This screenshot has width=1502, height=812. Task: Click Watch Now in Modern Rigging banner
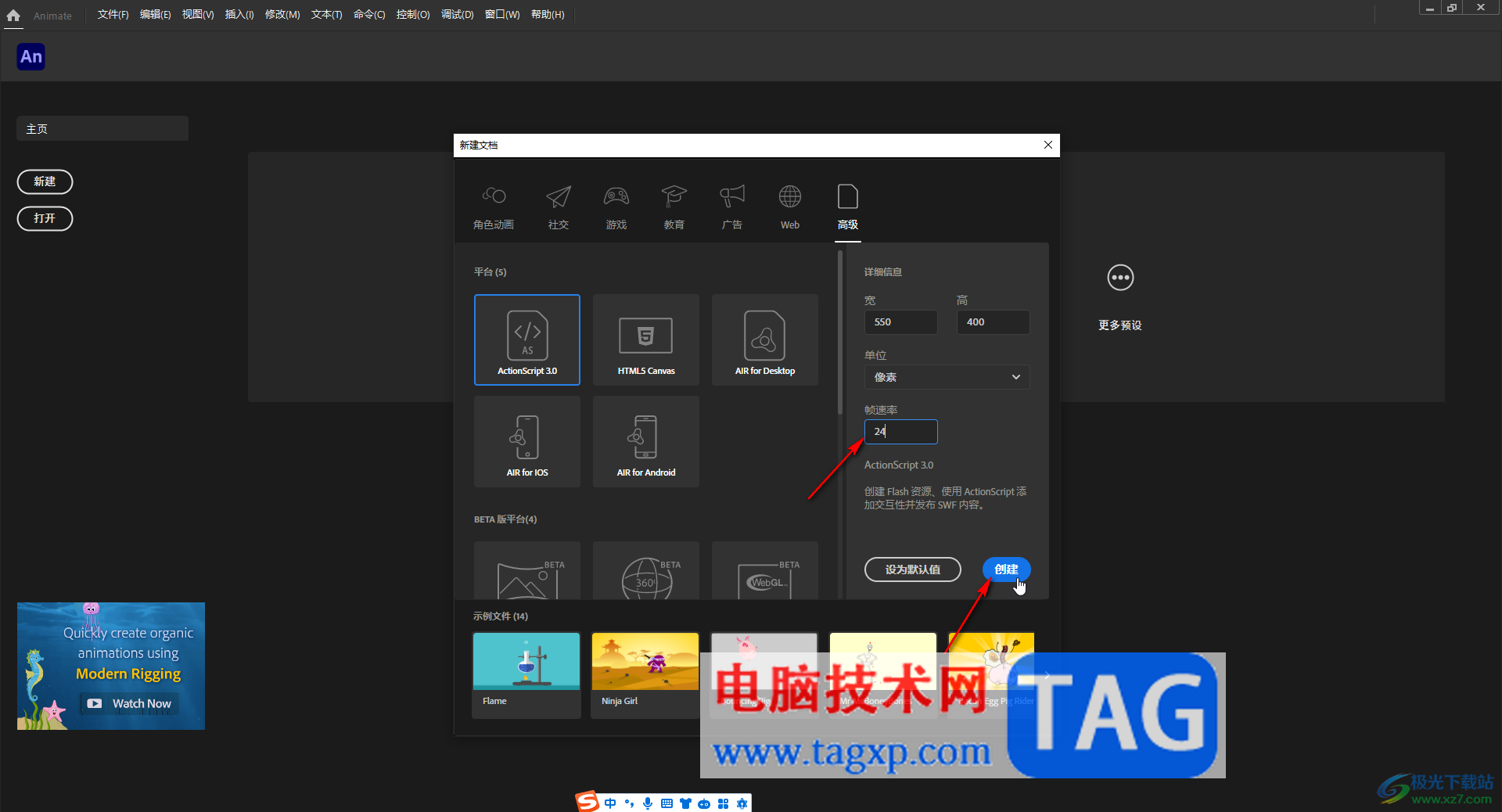pyautogui.click(x=130, y=703)
